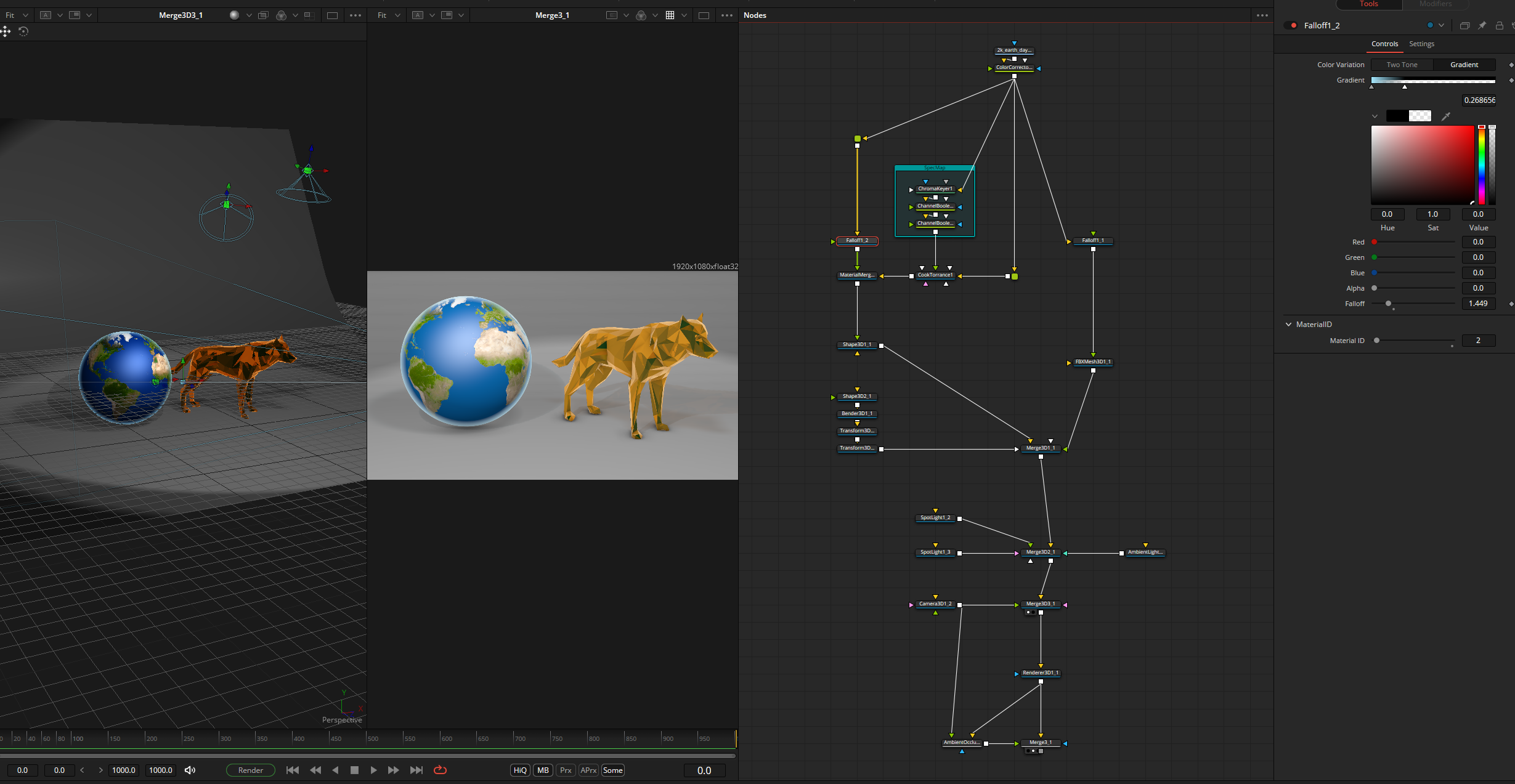Play the composition forward
This screenshot has height=784, width=1515.
pos(373,770)
